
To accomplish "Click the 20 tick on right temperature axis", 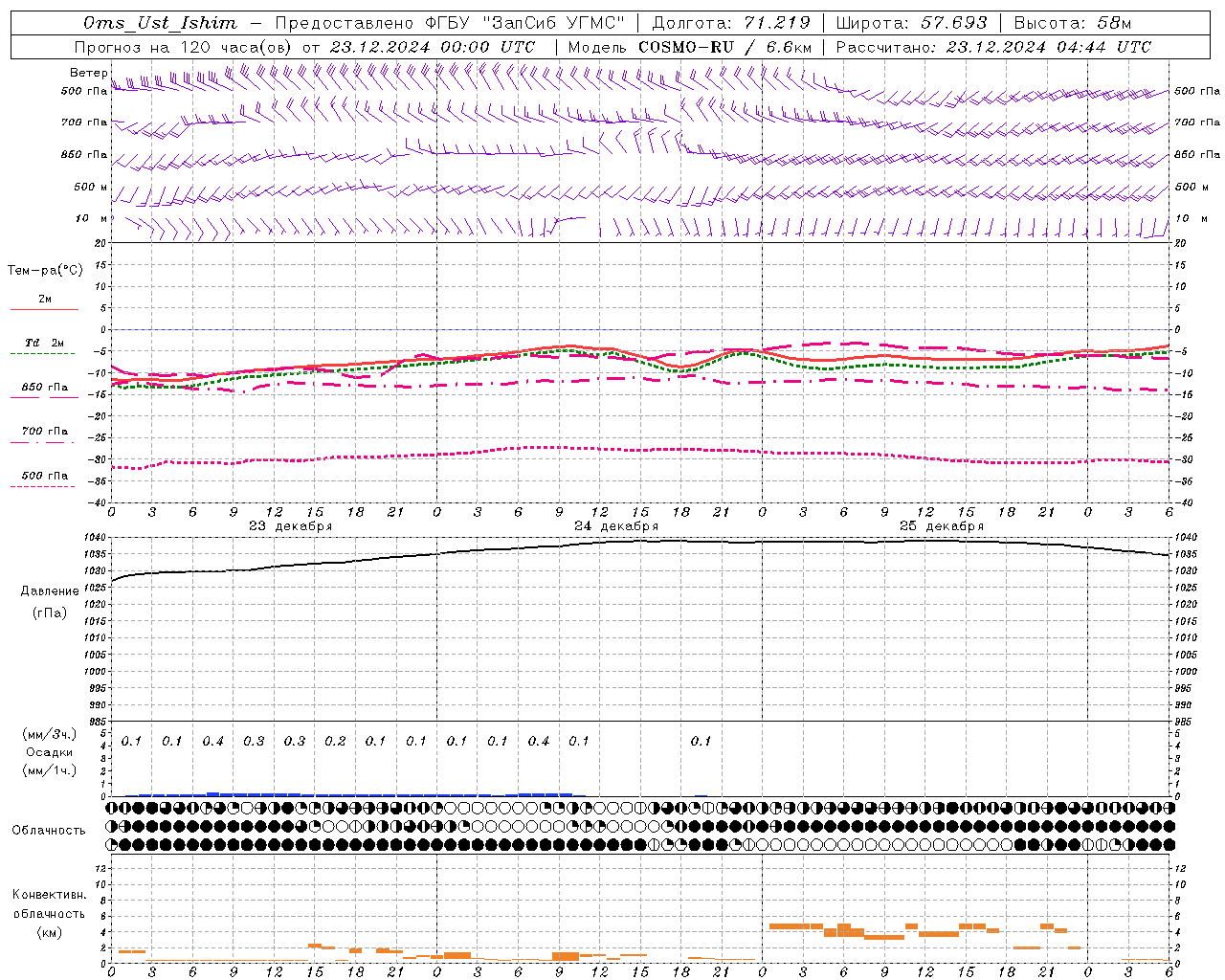I will click(x=1181, y=243).
